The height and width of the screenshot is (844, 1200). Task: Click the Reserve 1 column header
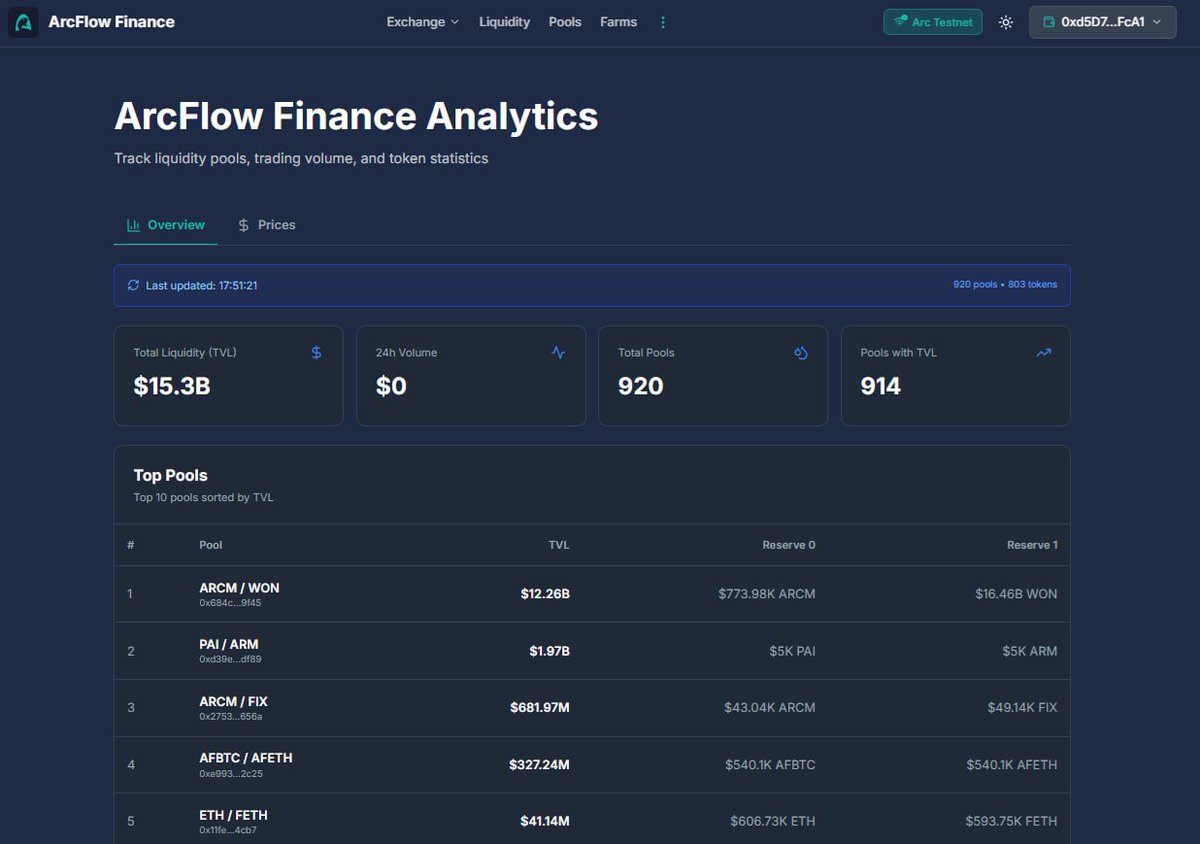point(1032,545)
